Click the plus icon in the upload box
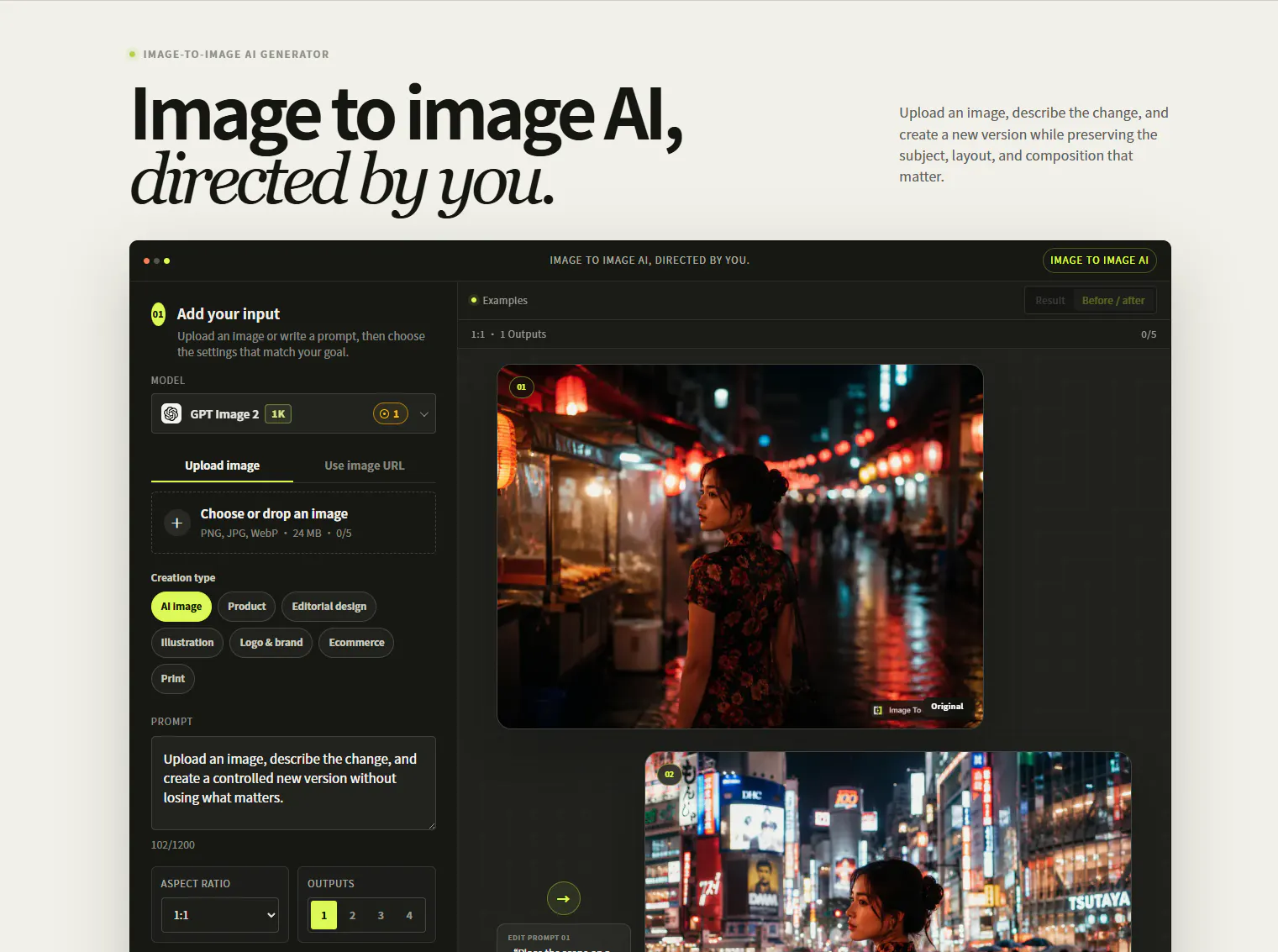 176,523
